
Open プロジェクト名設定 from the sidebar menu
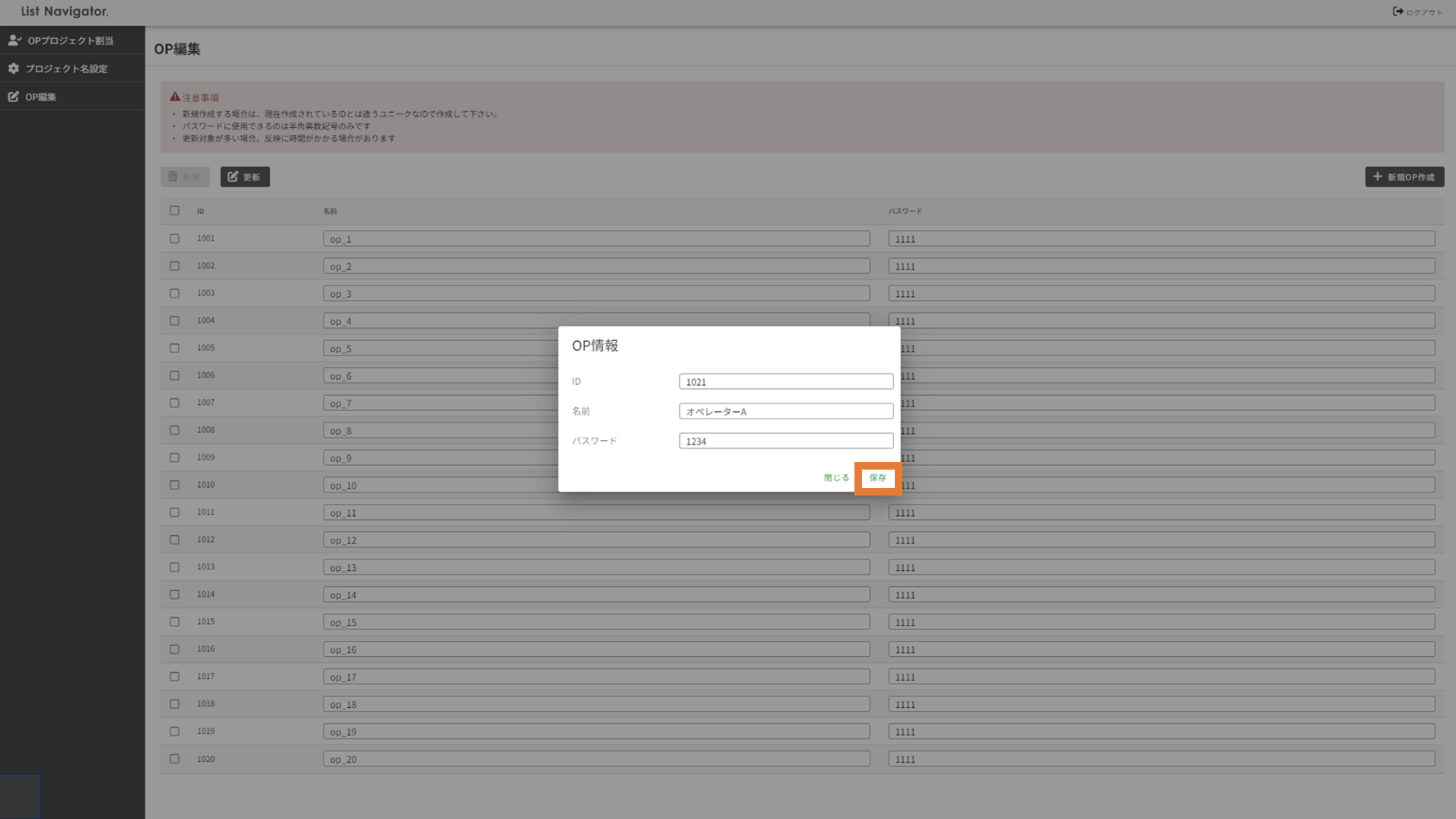(66, 69)
